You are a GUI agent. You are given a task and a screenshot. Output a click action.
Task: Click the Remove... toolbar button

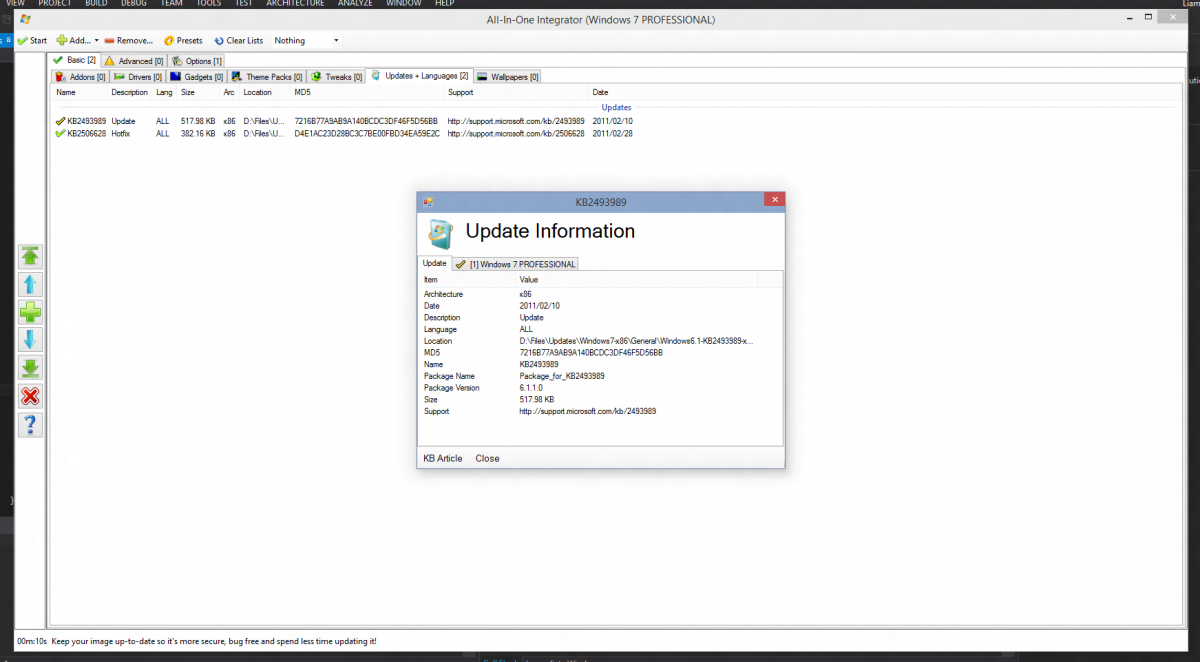[x=128, y=41]
